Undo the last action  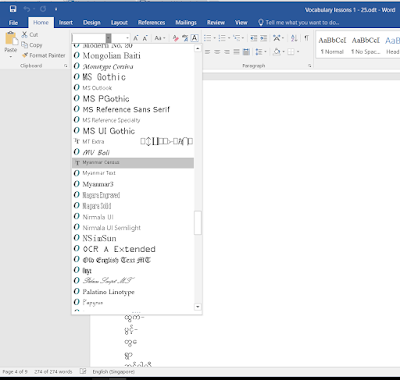pos(27,9)
